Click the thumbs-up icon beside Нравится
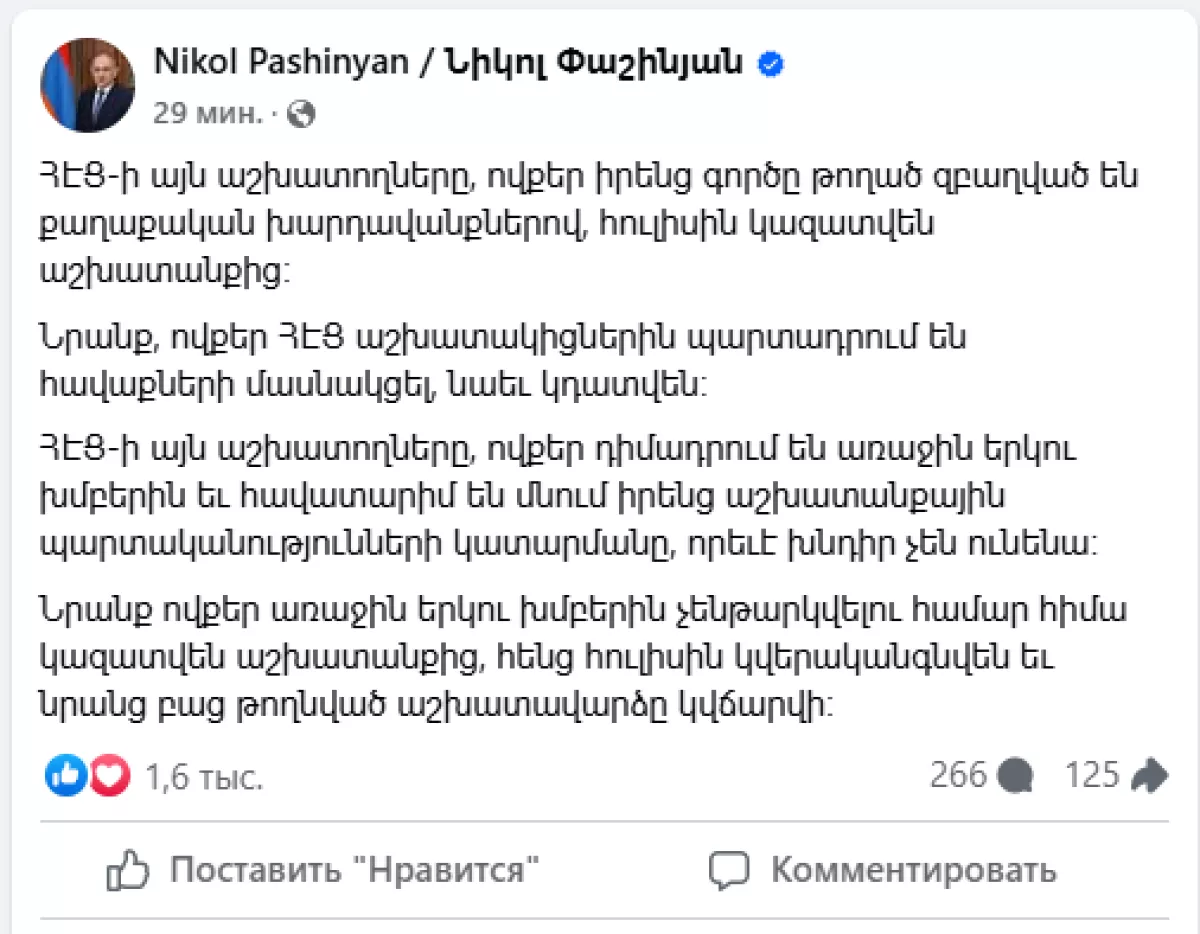Image resolution: width=1200 pixels, height=934 pixels. tap(128, 870)
